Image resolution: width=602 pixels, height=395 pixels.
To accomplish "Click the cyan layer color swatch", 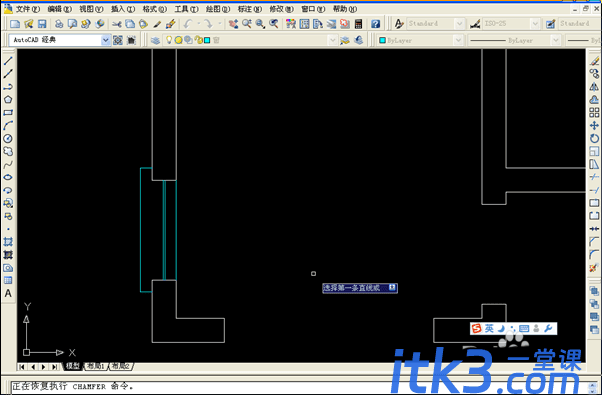I will (x=207, y=40).
